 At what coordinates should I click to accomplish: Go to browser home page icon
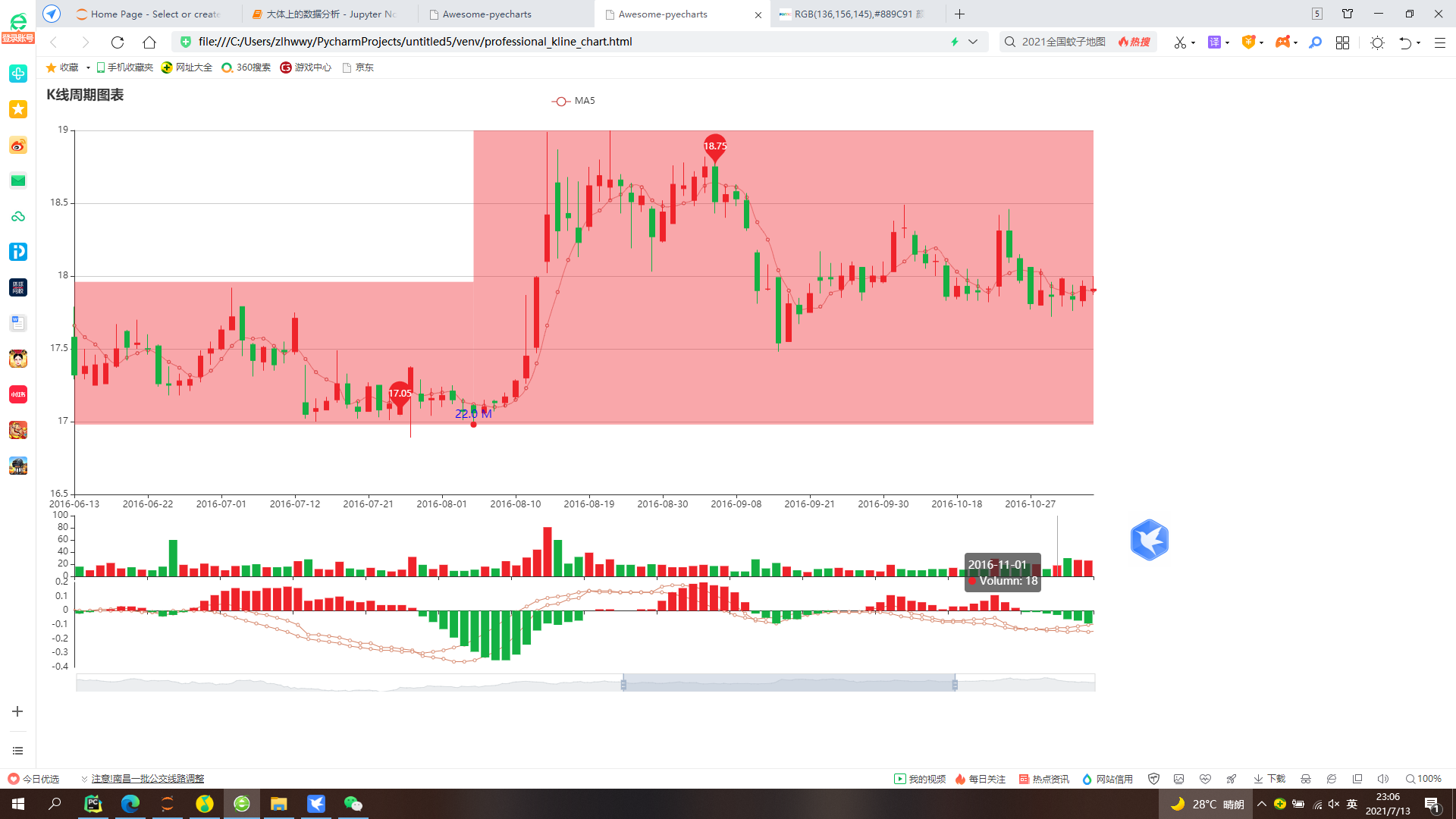click(149, 42)
